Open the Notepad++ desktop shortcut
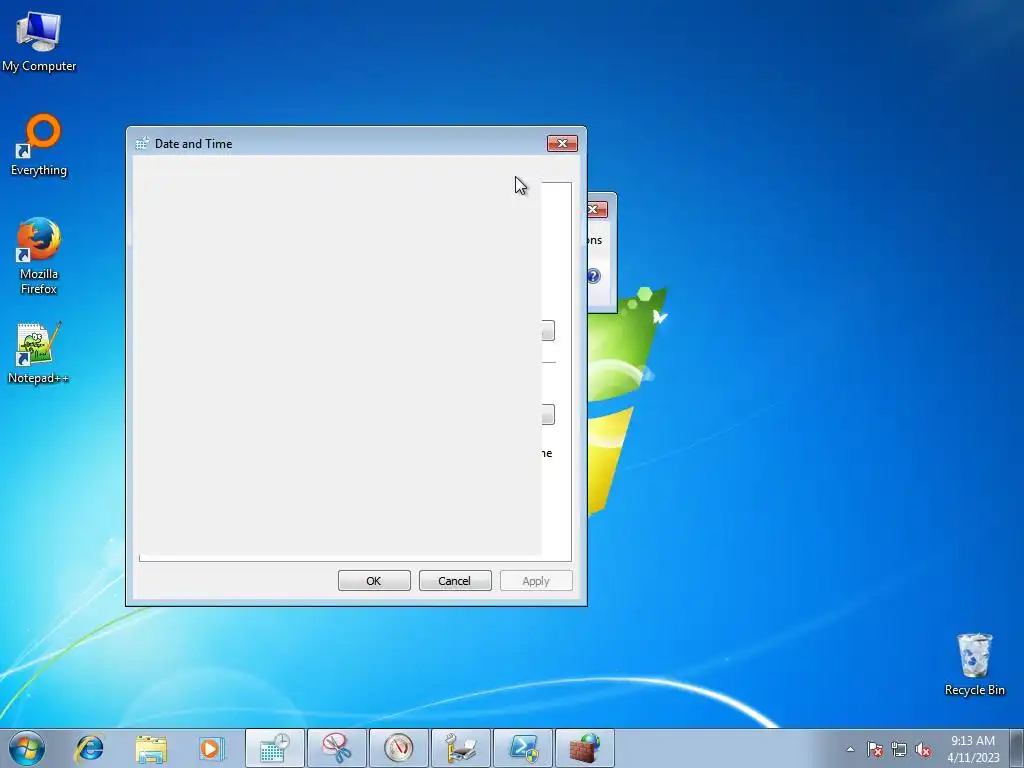Image resolution: width=1024 pixels, height=768 pixels. click(39, 352)
